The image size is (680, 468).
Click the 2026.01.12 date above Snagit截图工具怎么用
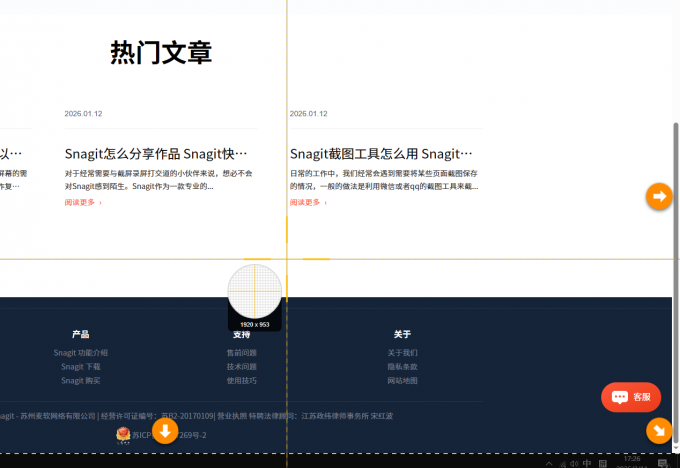pos(308,114)
